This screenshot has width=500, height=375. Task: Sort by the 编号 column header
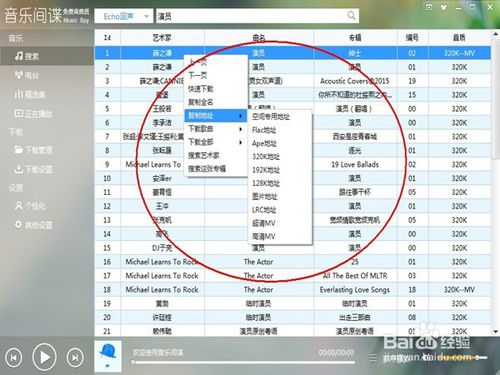coord(412,38)
